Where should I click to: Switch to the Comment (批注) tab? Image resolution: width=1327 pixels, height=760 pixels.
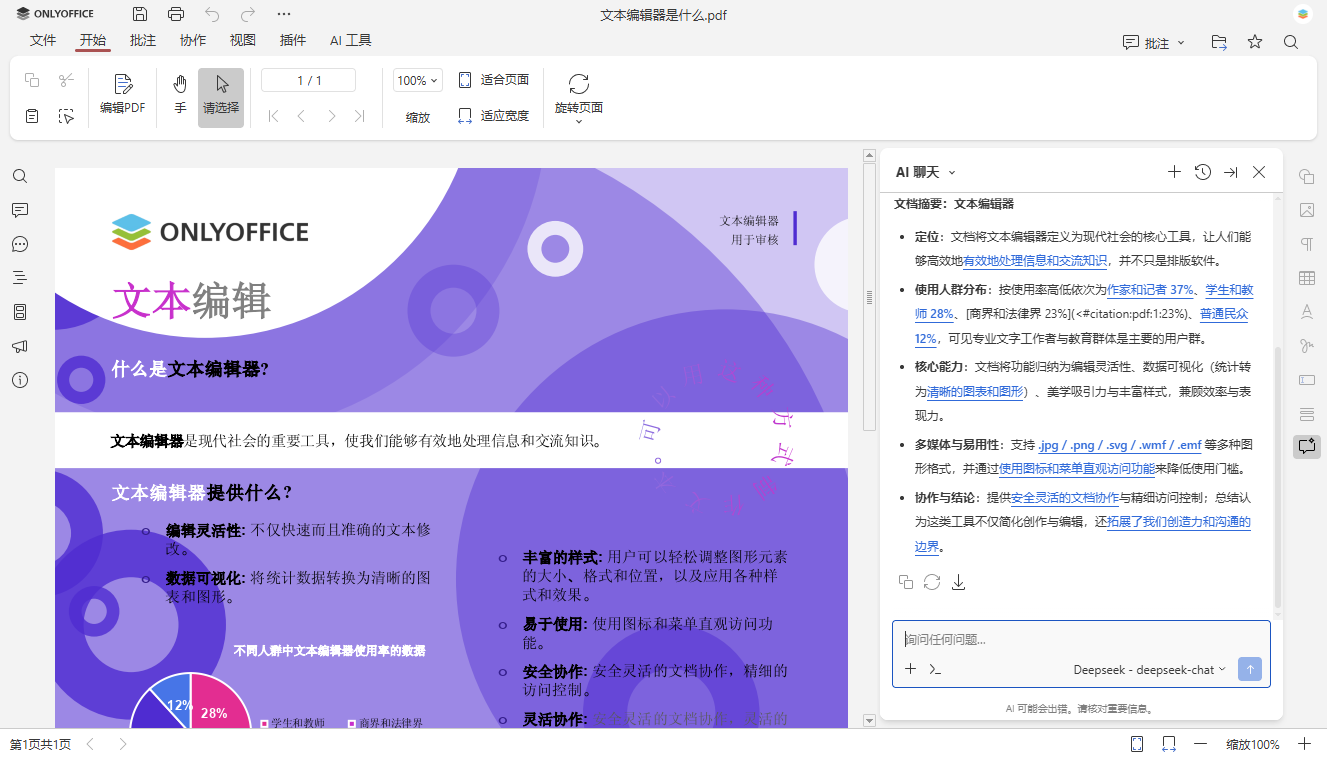[x=143, y=41]
